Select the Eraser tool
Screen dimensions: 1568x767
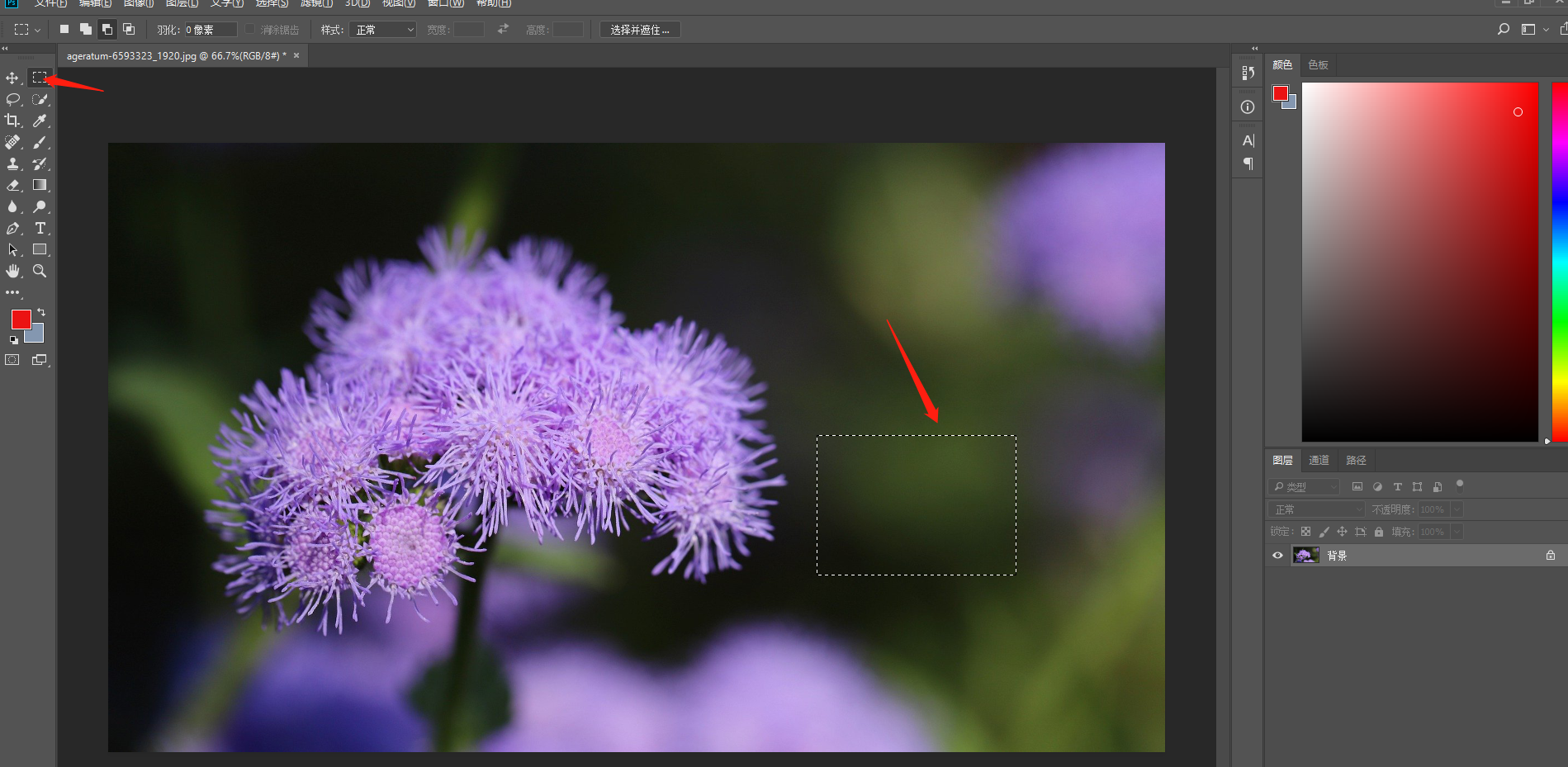point(12,185)
